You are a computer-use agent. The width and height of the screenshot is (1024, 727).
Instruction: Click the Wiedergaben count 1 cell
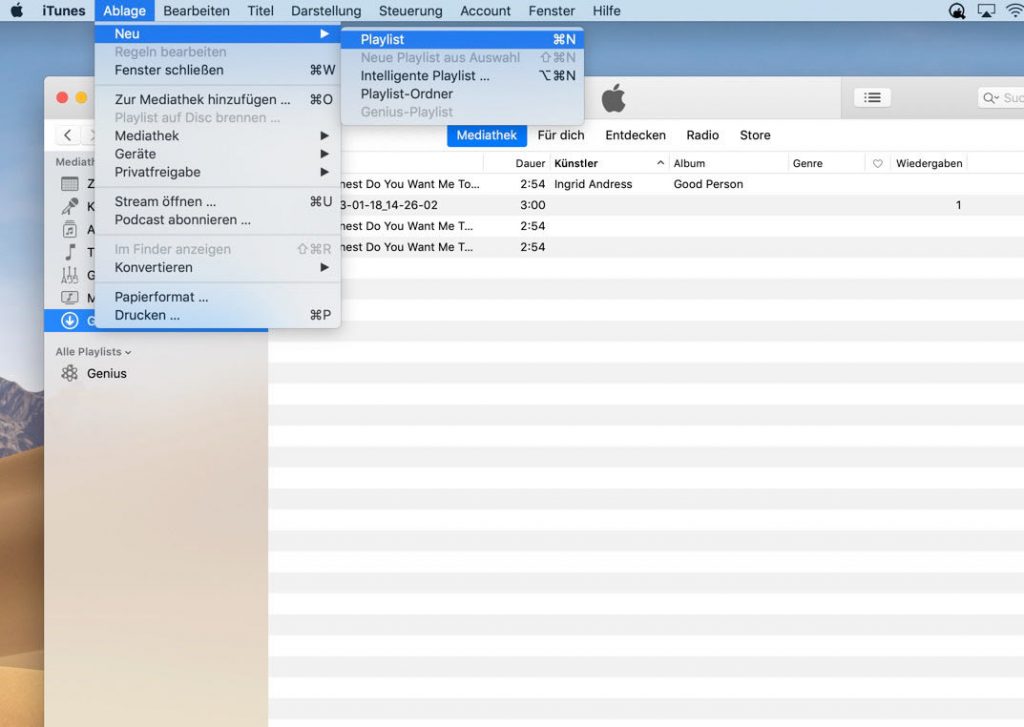[958, 205]
